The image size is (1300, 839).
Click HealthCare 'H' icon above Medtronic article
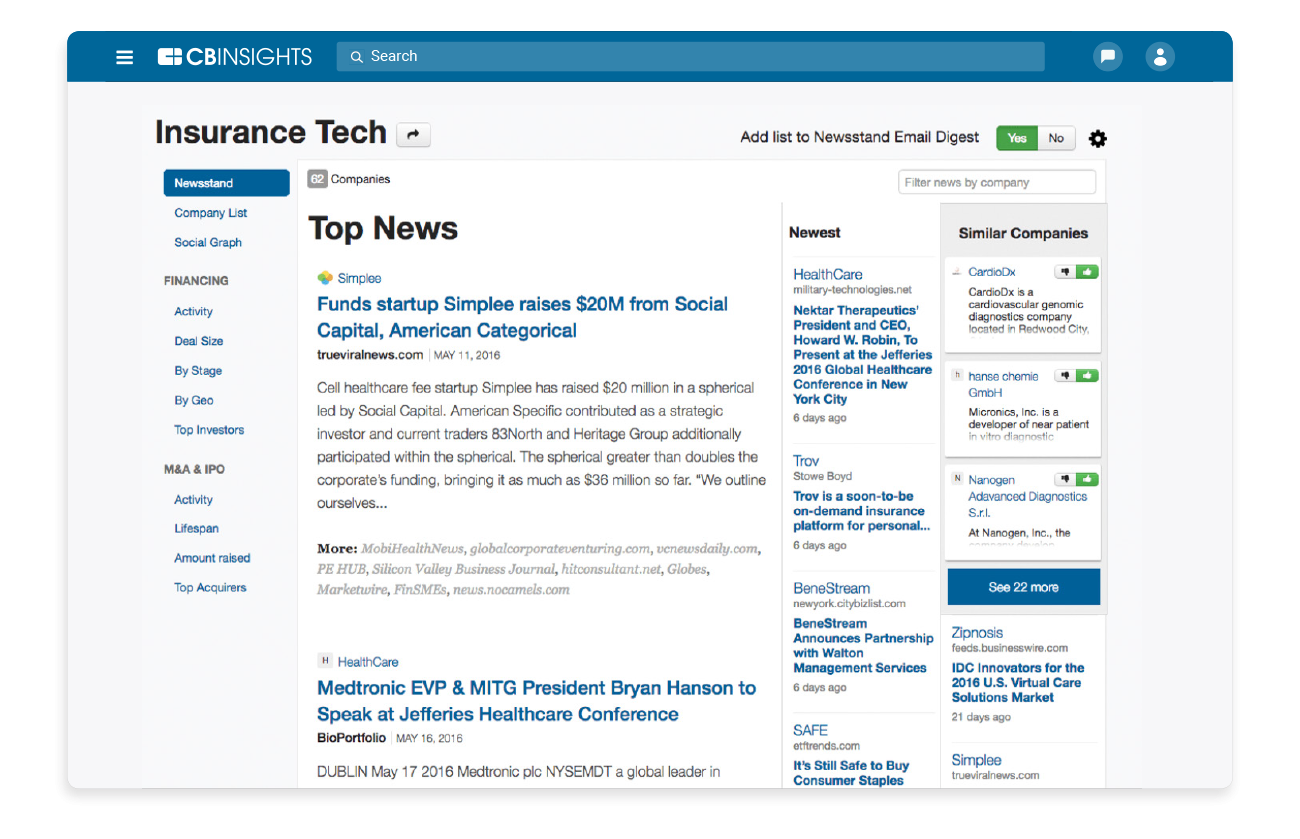tap(325, 661)
